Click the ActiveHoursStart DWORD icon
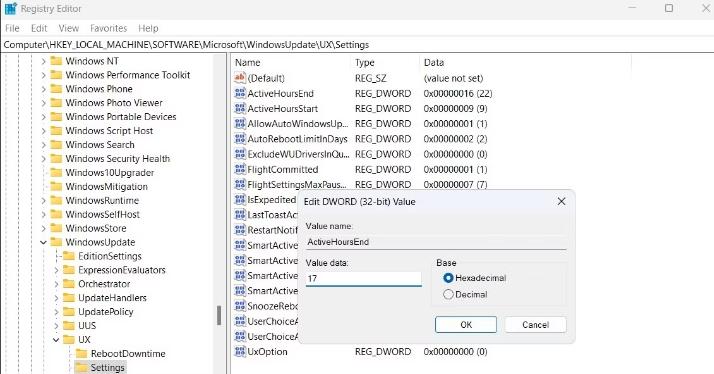 [240, 108]
